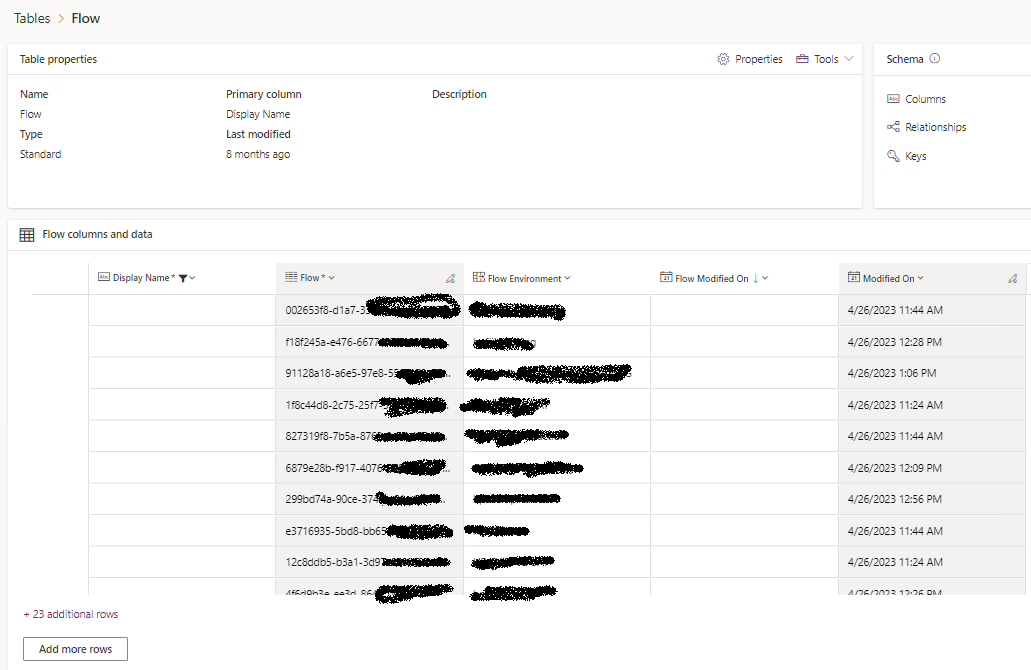
Task: Select Flow in the breadcrumb trail
Action: [x=85, y=18]
